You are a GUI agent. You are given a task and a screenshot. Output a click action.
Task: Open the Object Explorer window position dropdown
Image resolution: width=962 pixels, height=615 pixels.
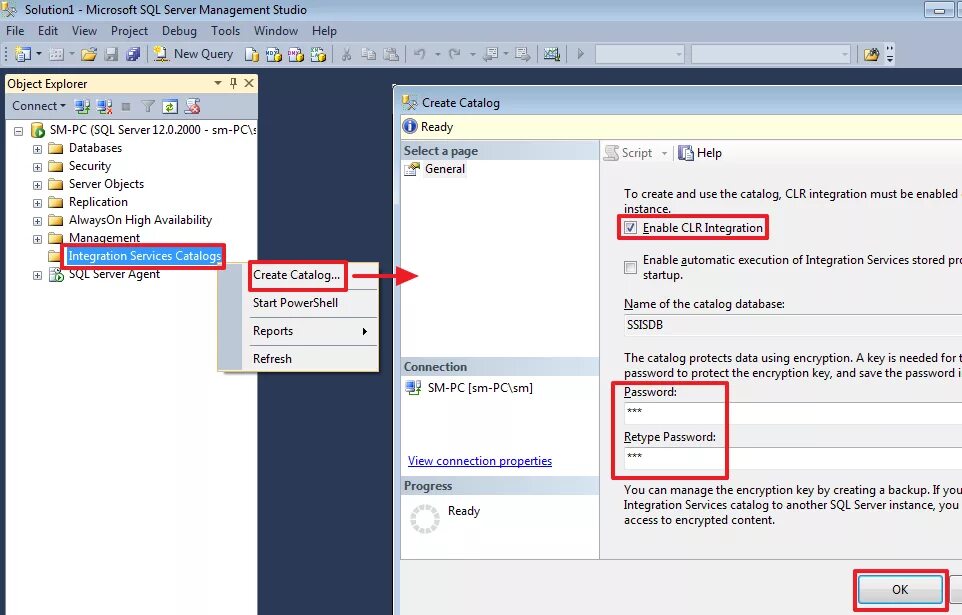218,83
